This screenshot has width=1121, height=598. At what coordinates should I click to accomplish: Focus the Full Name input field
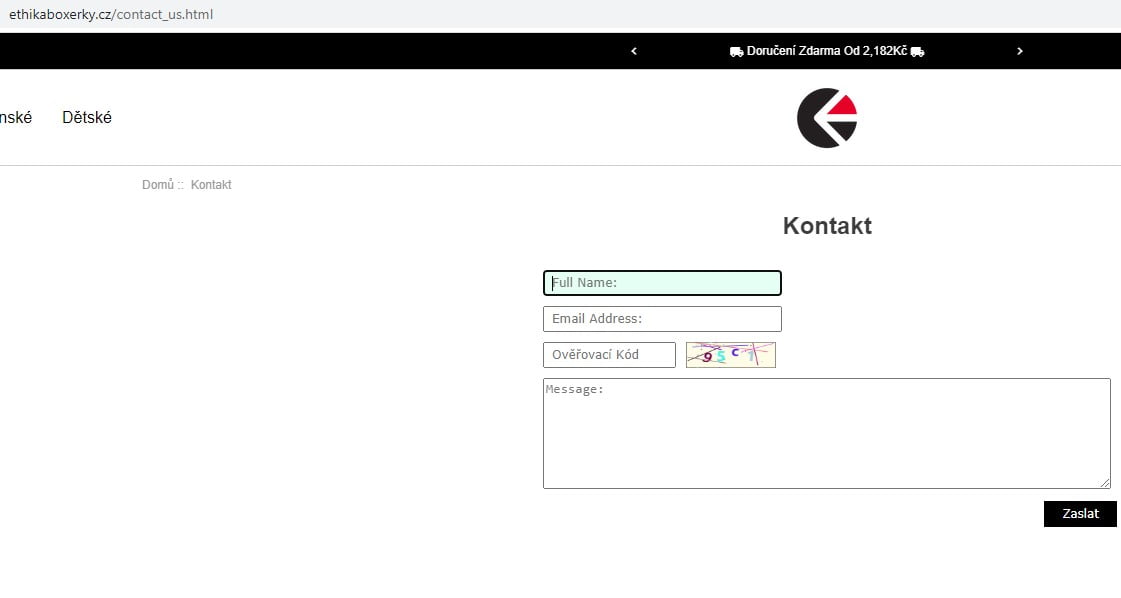click(x=662, y=283)
